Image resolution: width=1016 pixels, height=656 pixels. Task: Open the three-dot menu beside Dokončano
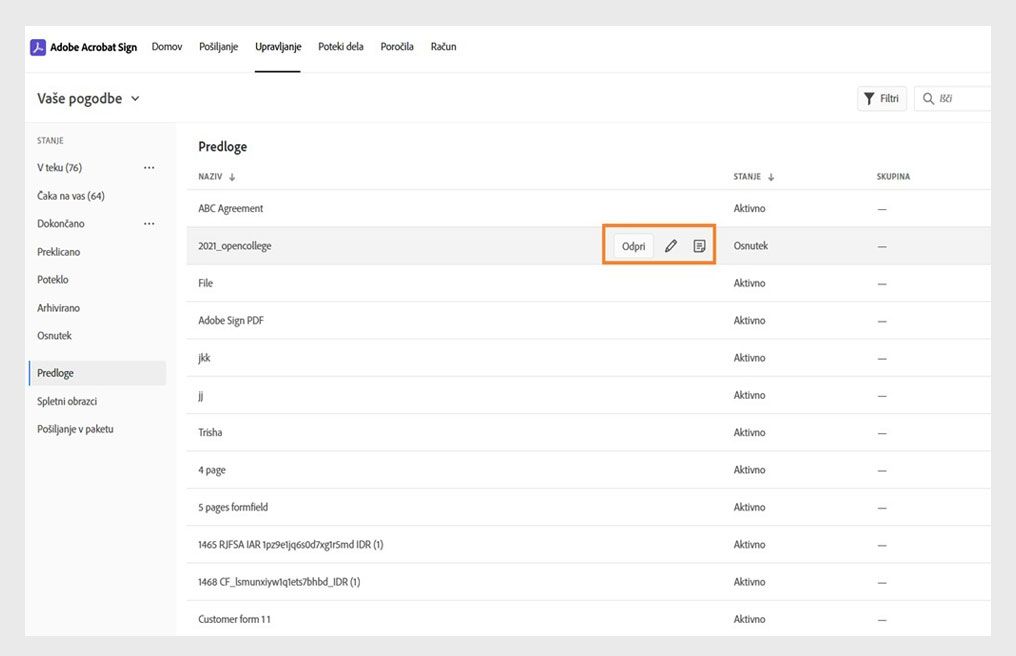tap(149, 224)
